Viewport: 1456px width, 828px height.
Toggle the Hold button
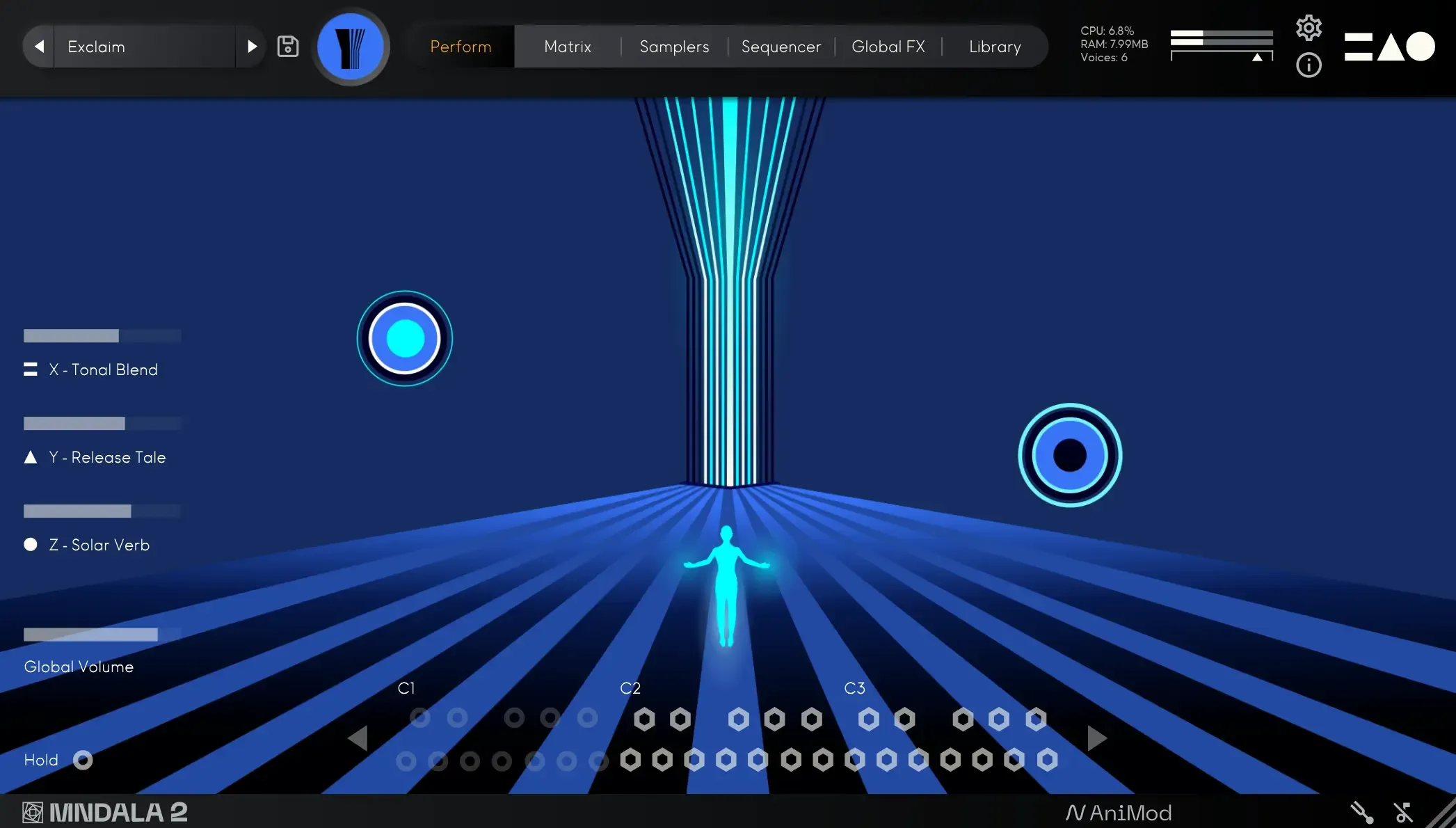tap(83, 760)
